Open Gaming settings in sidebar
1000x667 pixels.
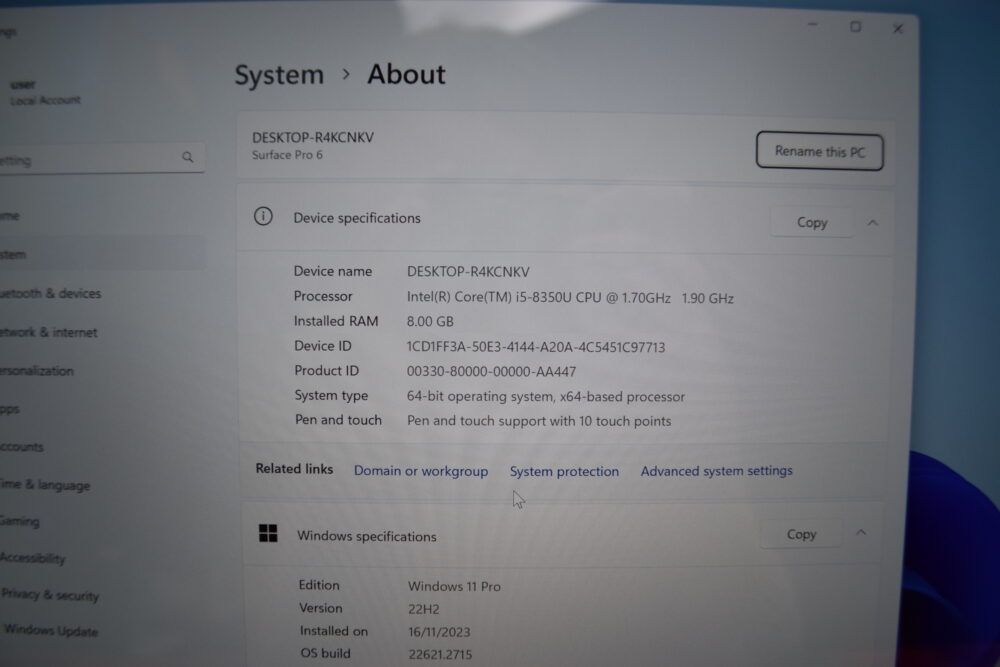coord(20,522)
